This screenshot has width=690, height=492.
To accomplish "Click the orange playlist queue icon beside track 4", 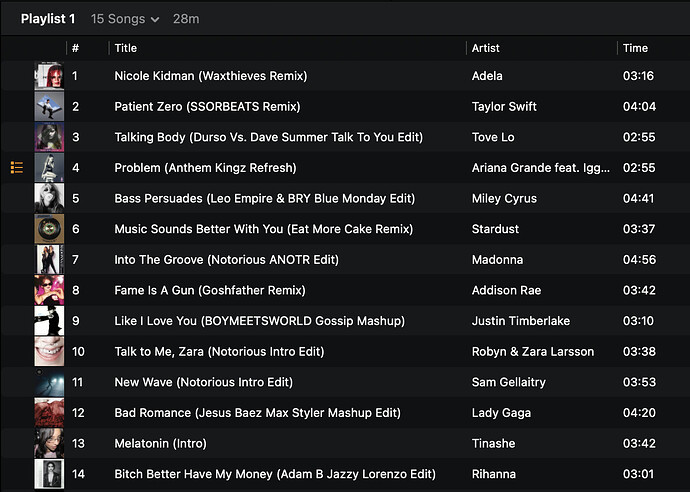I will (17, 168).
